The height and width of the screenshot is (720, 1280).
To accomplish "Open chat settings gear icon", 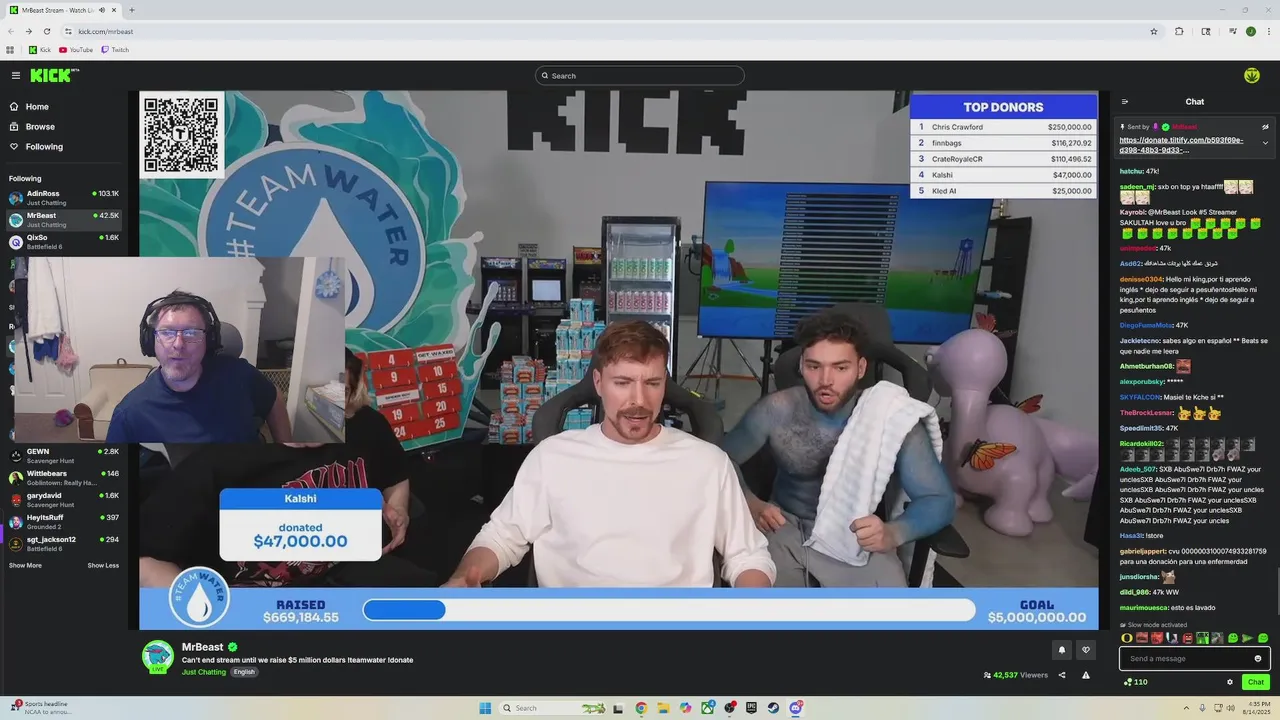I will (1230, 682).
